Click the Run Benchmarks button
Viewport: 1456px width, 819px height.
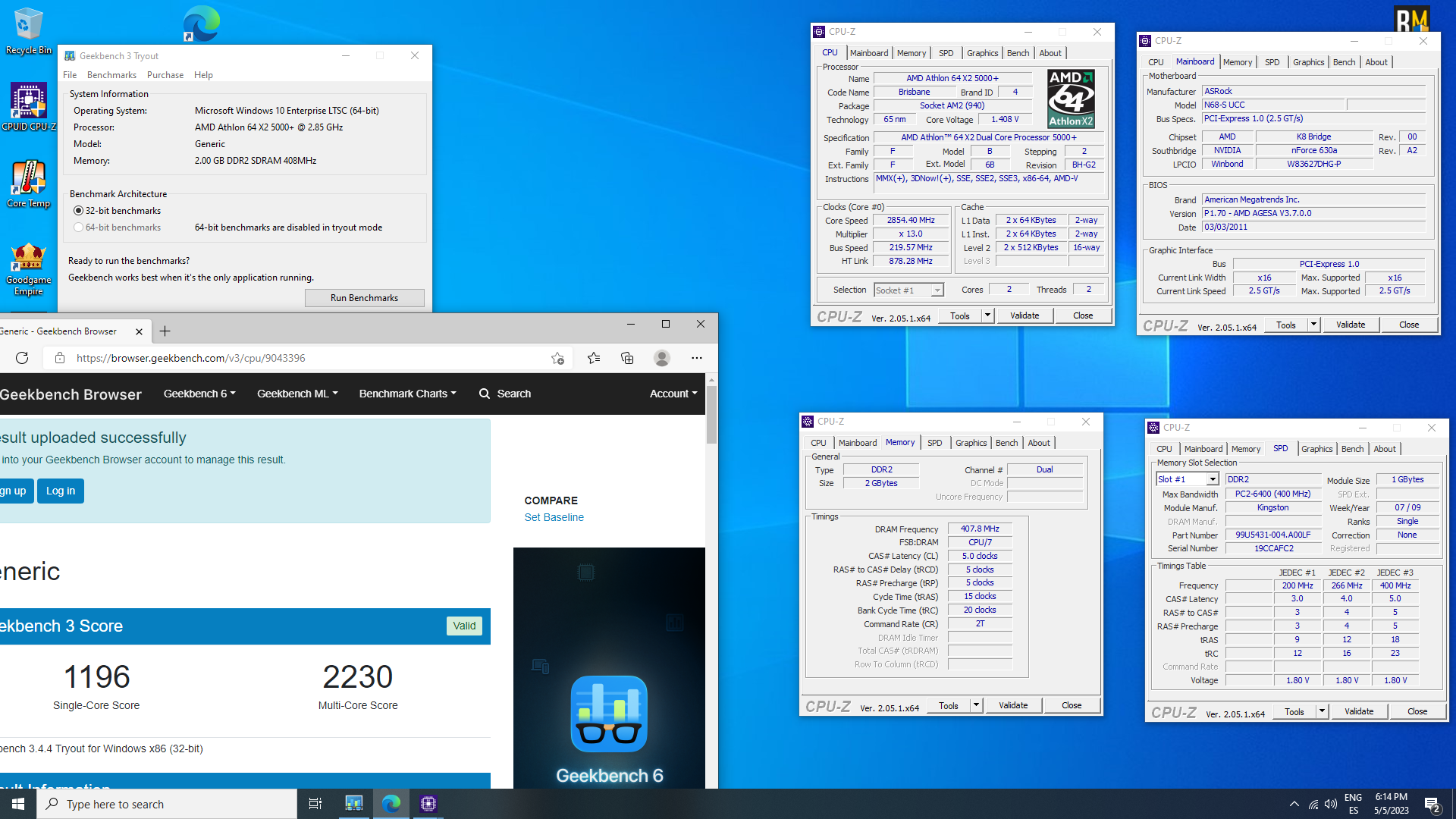coord(364,298)
